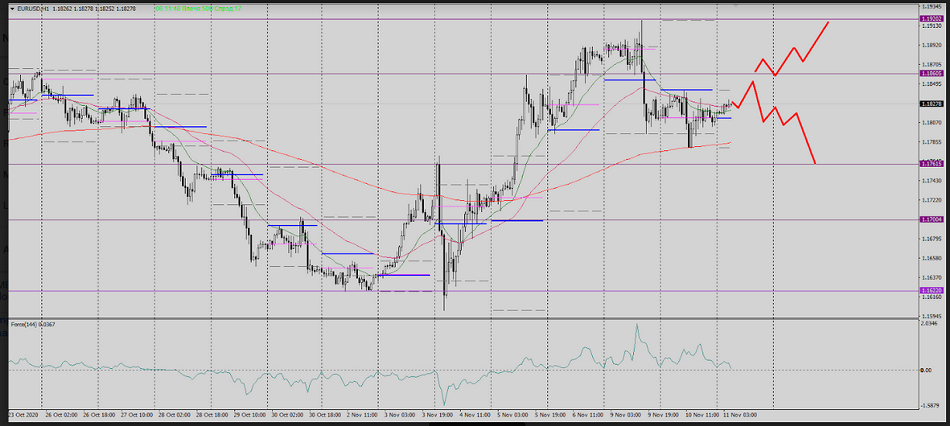Select the 1.17004 horizontal level price tag

click(931, 220)
